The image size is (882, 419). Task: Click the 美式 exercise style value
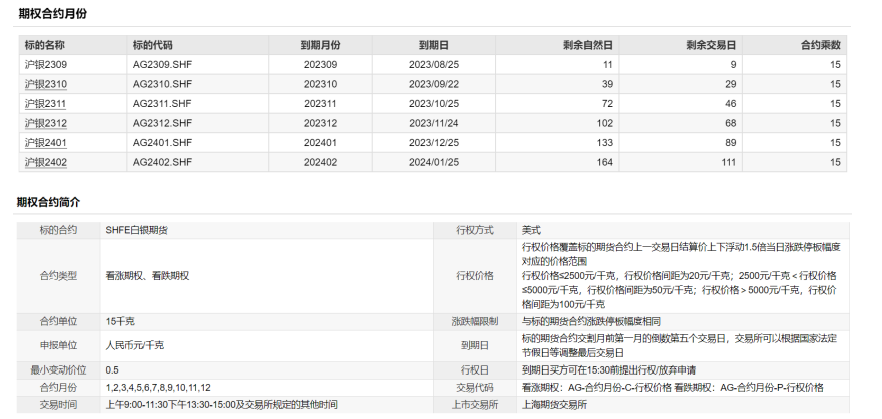(x=532, y=230)
